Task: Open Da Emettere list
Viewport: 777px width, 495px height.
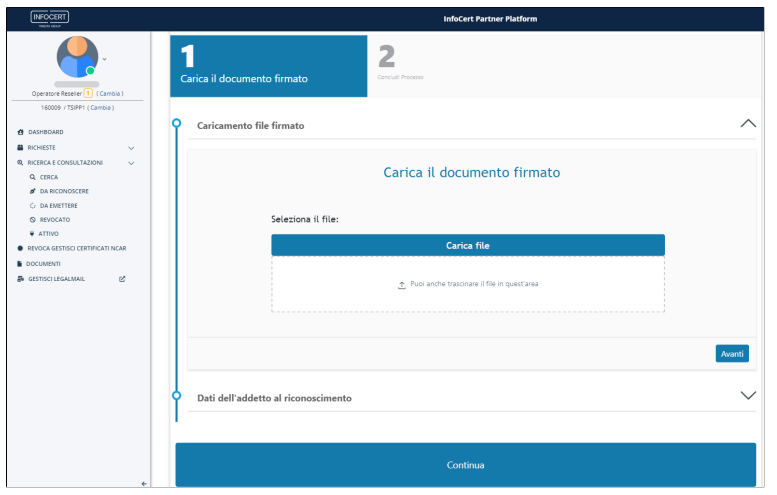Action: coord(58,205)
